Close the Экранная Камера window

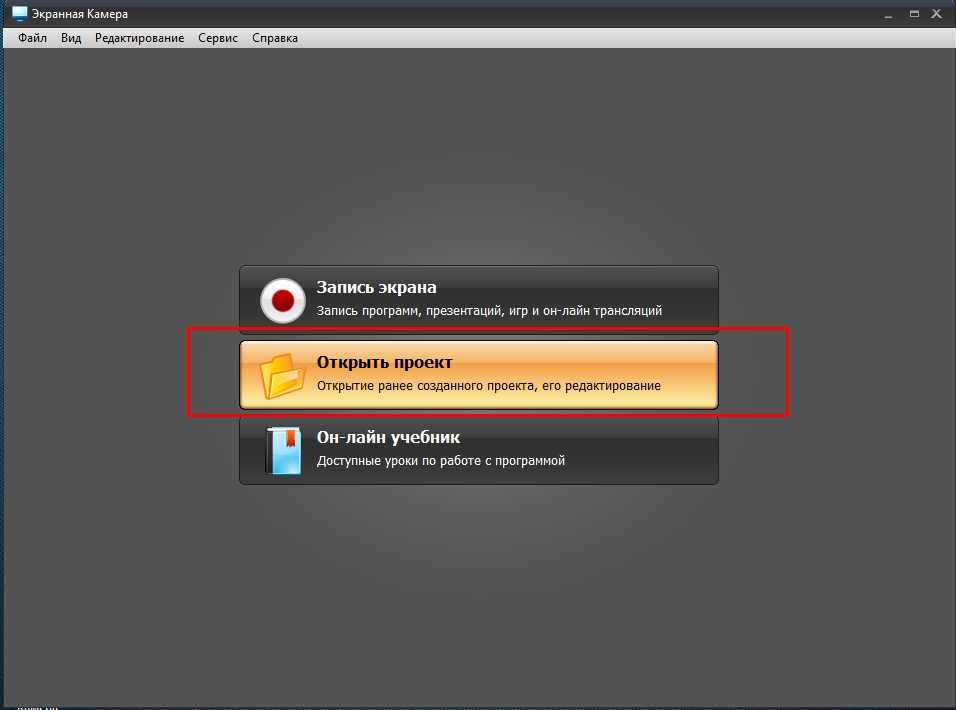click(x=939, y=14)
